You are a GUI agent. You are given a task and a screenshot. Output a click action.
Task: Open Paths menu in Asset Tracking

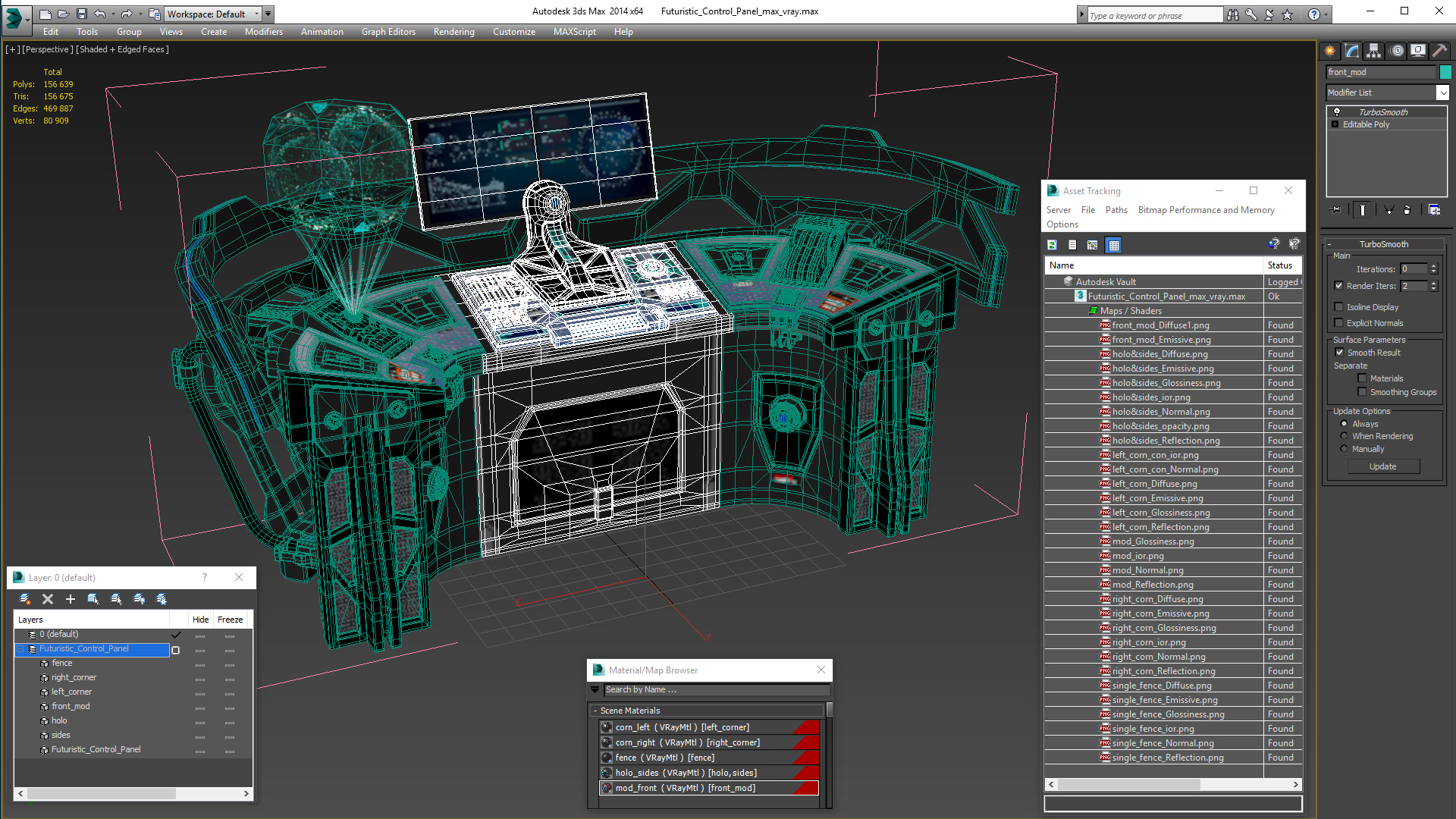1116,210
